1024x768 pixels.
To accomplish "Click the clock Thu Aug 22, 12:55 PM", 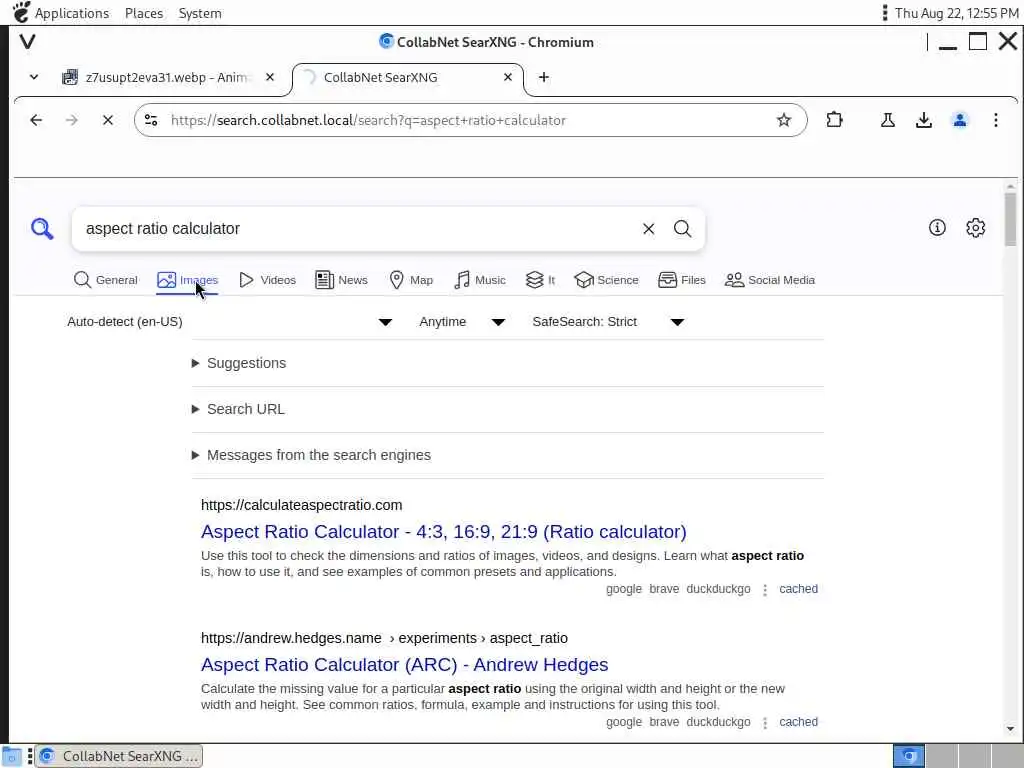I will tap(956, 13).
